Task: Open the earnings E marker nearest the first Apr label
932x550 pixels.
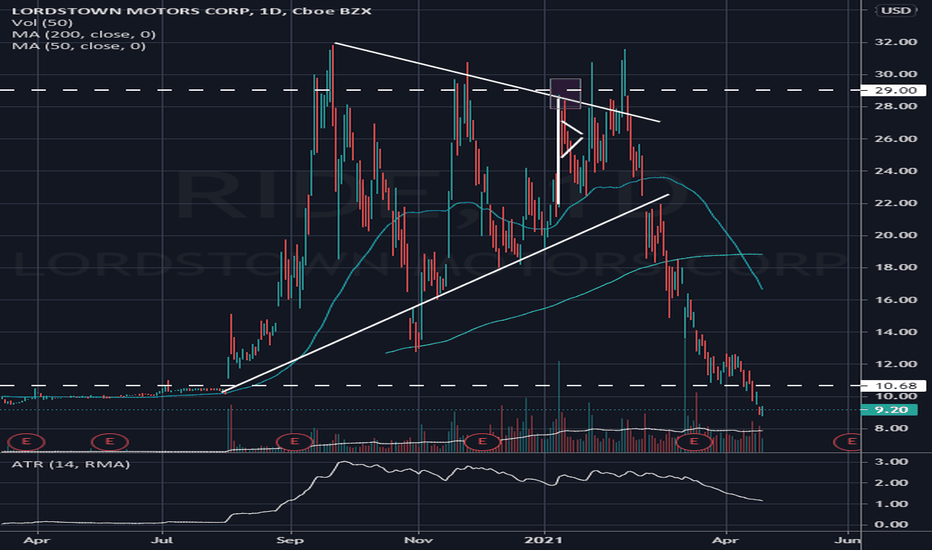Action: pyautogui.click(x=26, y=441)
